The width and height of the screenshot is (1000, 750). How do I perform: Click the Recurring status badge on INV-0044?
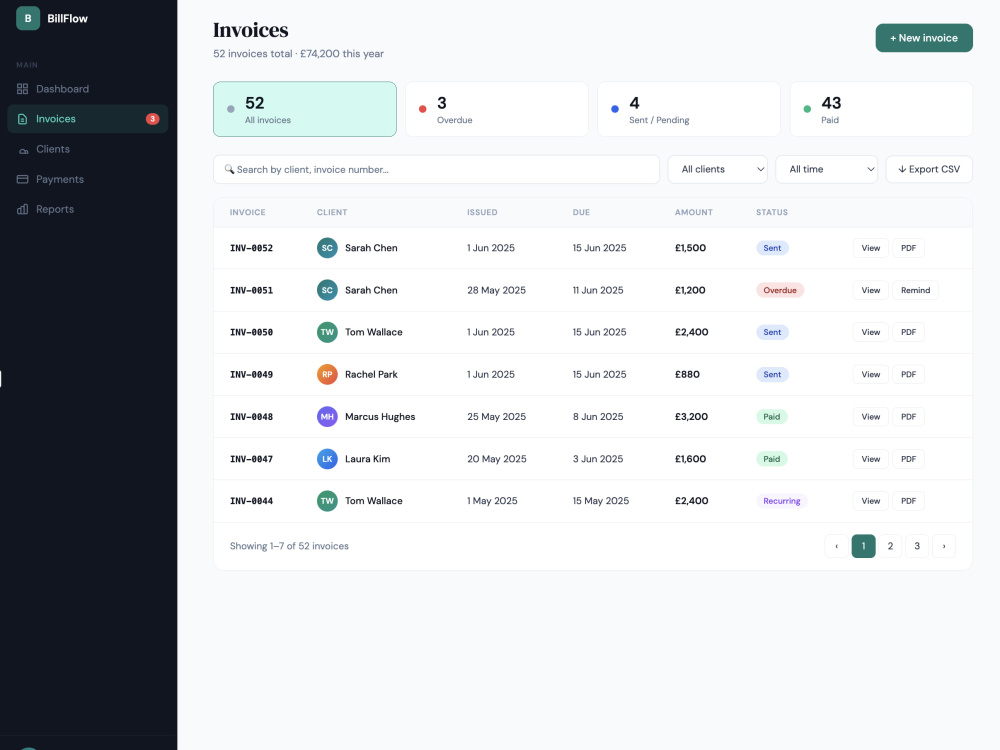point(781,501)
